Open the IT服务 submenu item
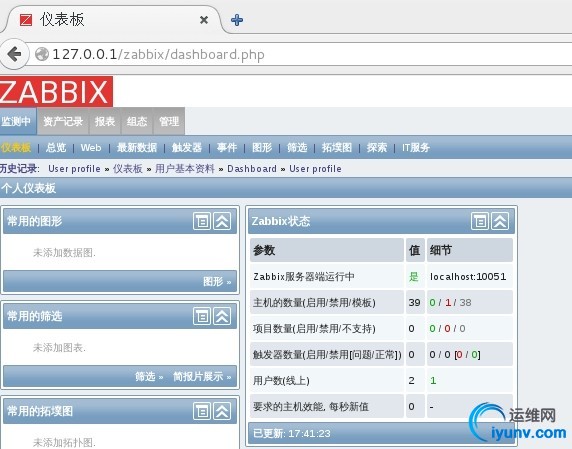The height and width of the screenshot is (449, 572). [x=416, y=147]
